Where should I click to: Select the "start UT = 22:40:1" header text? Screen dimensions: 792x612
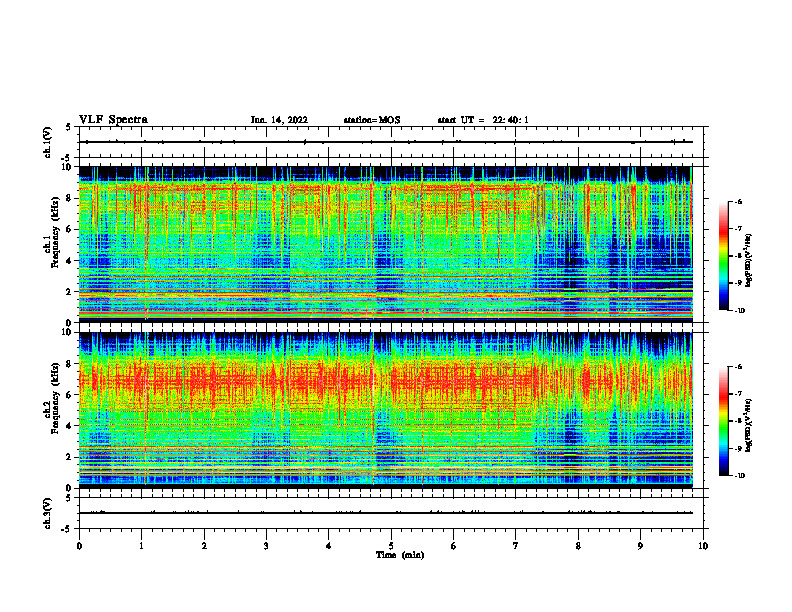click(483, 120)
